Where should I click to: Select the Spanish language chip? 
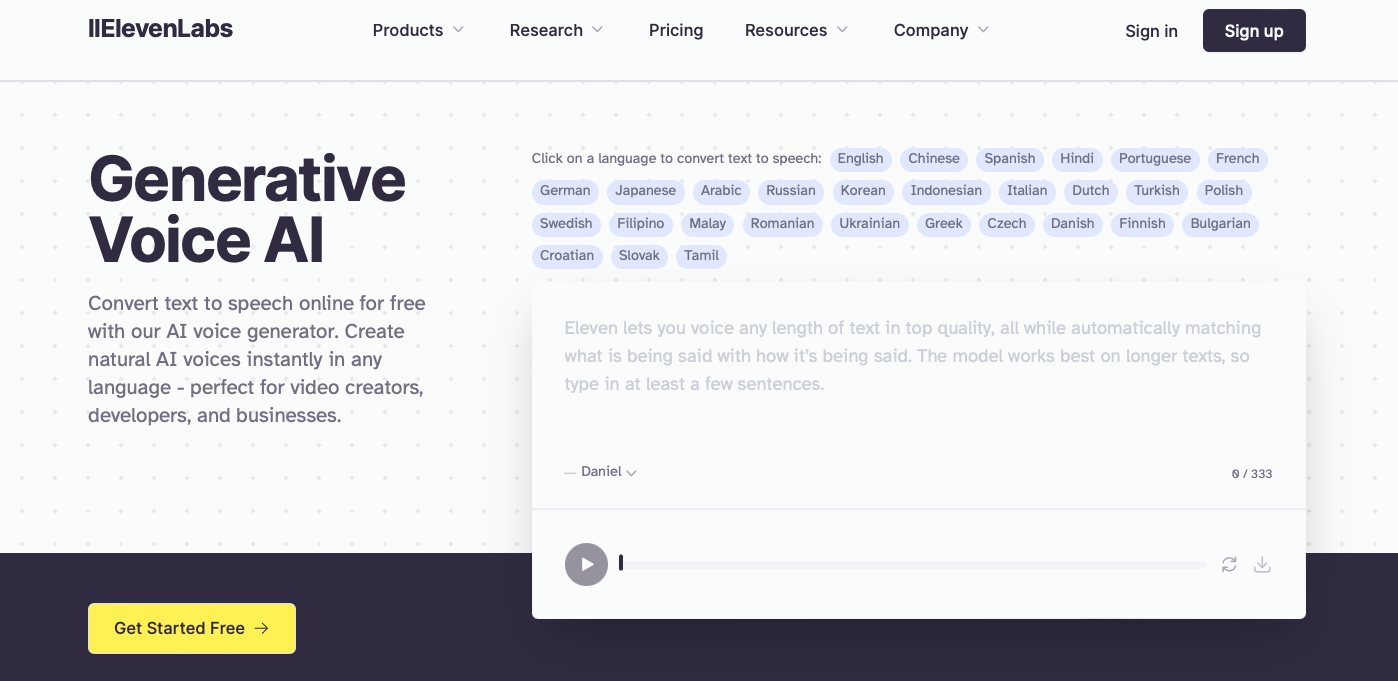(1010, 159)
